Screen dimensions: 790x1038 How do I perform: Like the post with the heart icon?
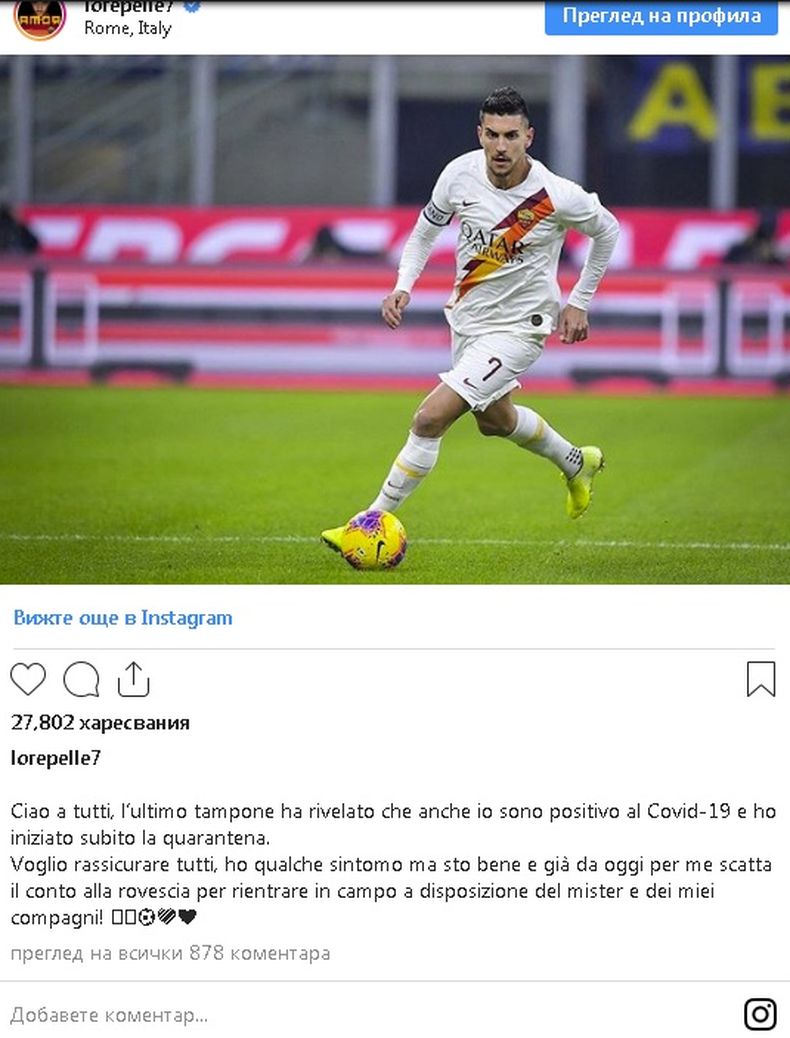(28, 679)
